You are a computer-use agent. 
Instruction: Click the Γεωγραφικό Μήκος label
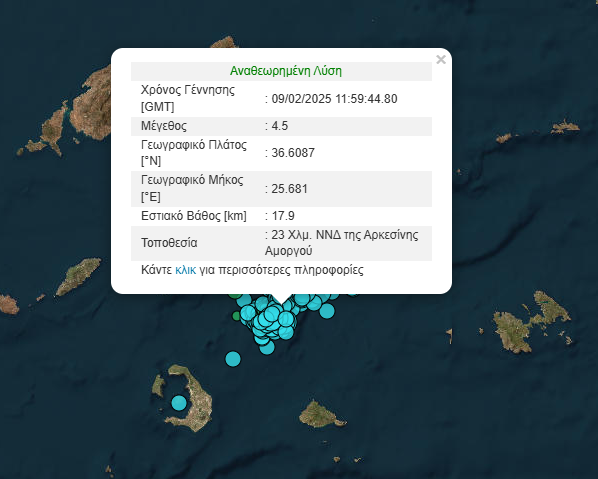tap(192, 180)
